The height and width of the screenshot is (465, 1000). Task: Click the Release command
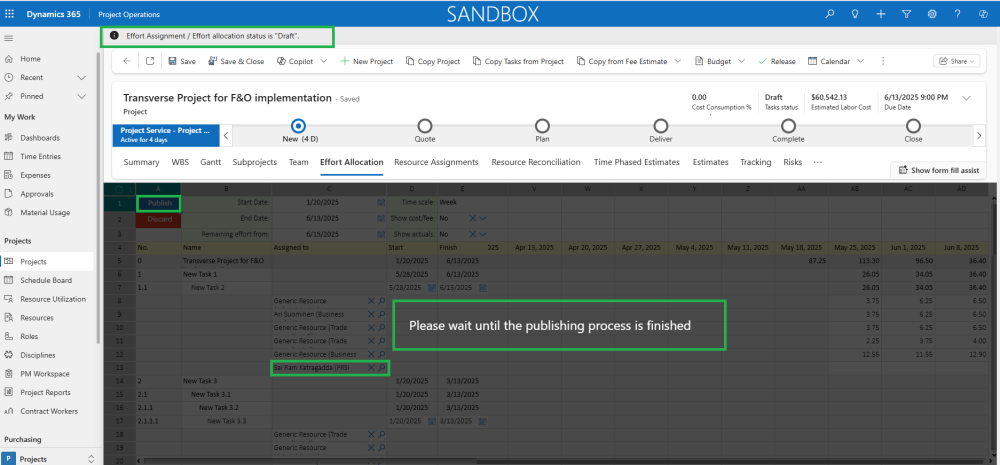(x=777, y=61)
